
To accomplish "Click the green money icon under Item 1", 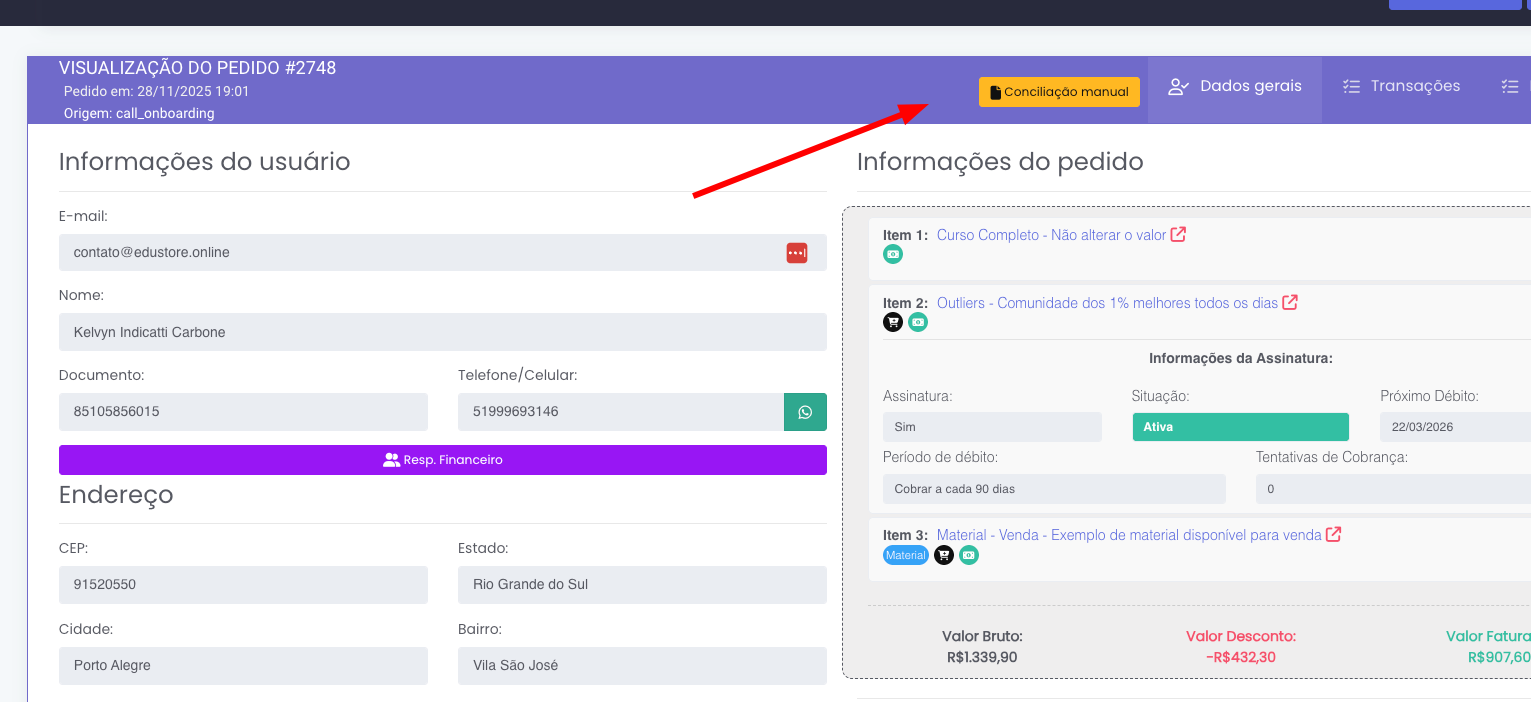I will (893, 254).
